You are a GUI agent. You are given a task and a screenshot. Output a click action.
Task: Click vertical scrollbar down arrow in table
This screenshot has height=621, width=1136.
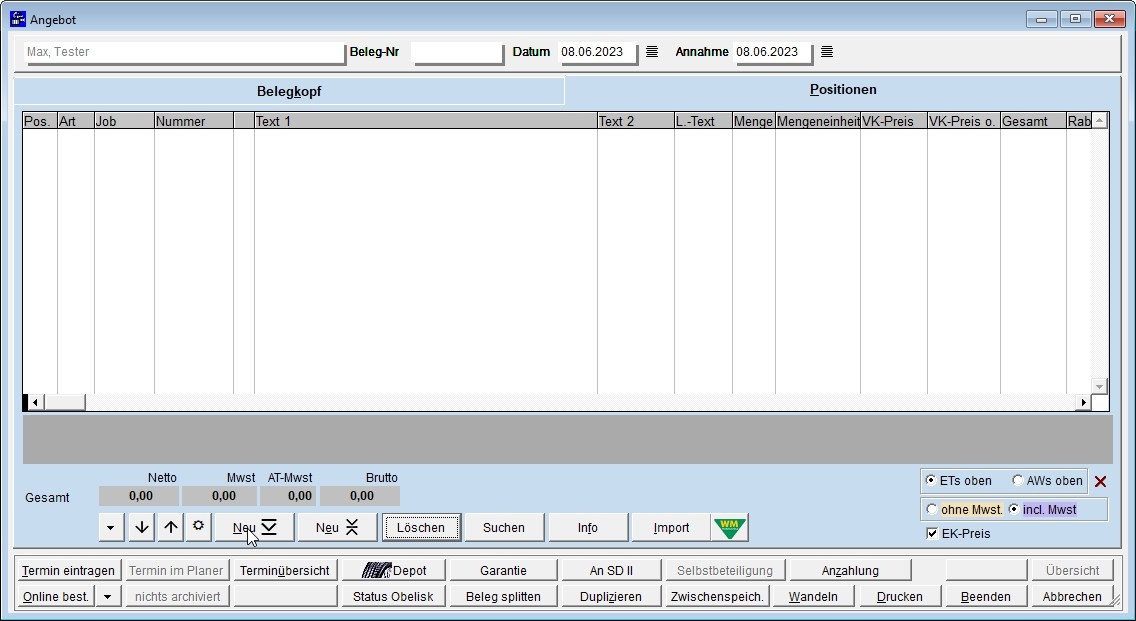(1100, 386)
